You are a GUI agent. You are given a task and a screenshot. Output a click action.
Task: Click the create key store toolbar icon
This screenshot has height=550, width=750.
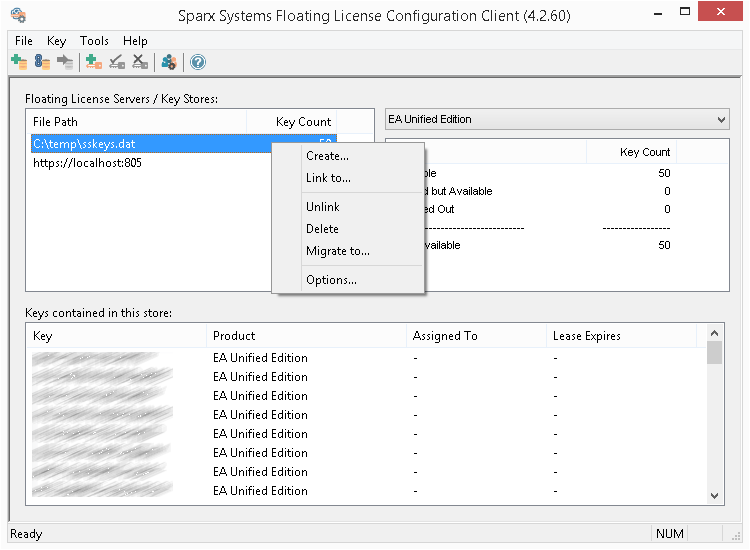(x=18, y=62)
